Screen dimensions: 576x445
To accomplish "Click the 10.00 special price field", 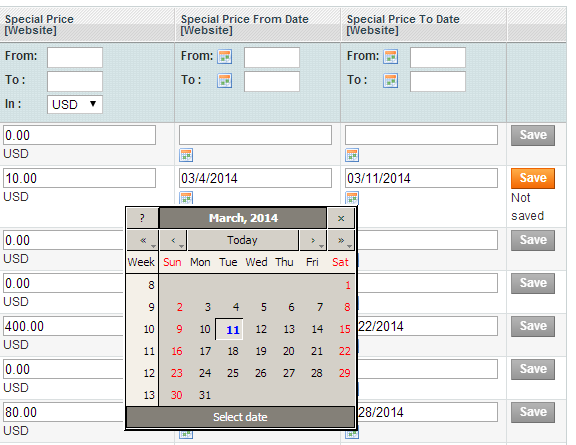I will coord(79,178).
